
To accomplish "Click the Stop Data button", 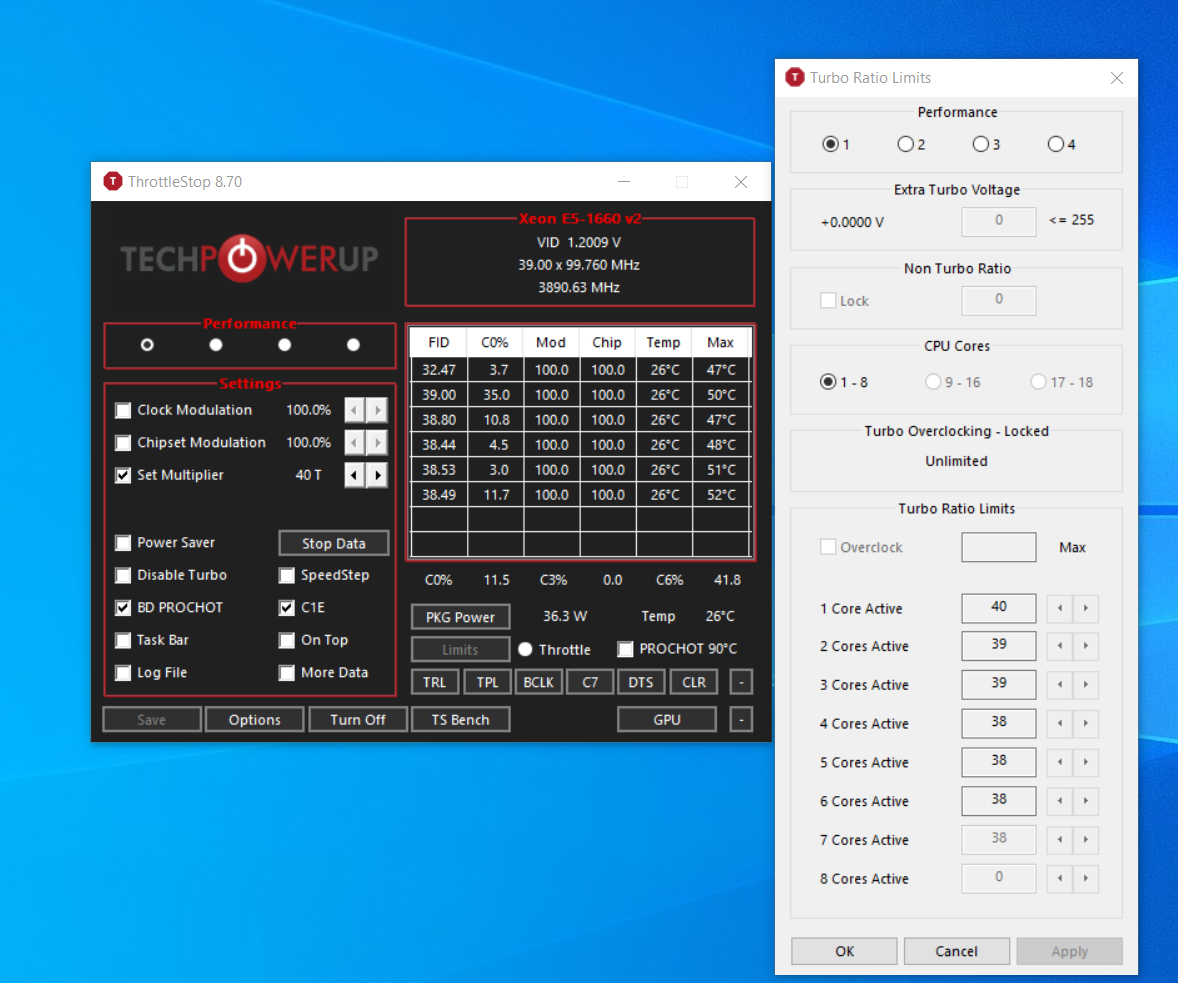I will click(x=334, y=543).
